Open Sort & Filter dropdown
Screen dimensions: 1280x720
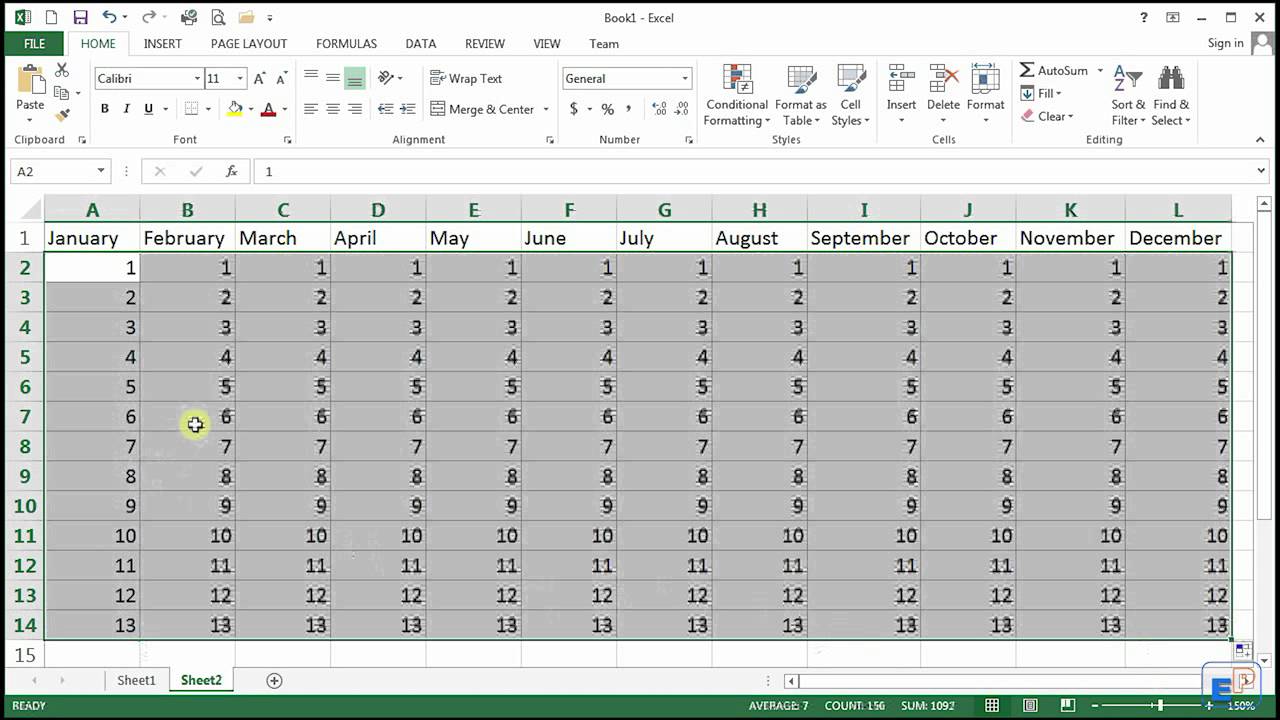tap(1128, 96)
